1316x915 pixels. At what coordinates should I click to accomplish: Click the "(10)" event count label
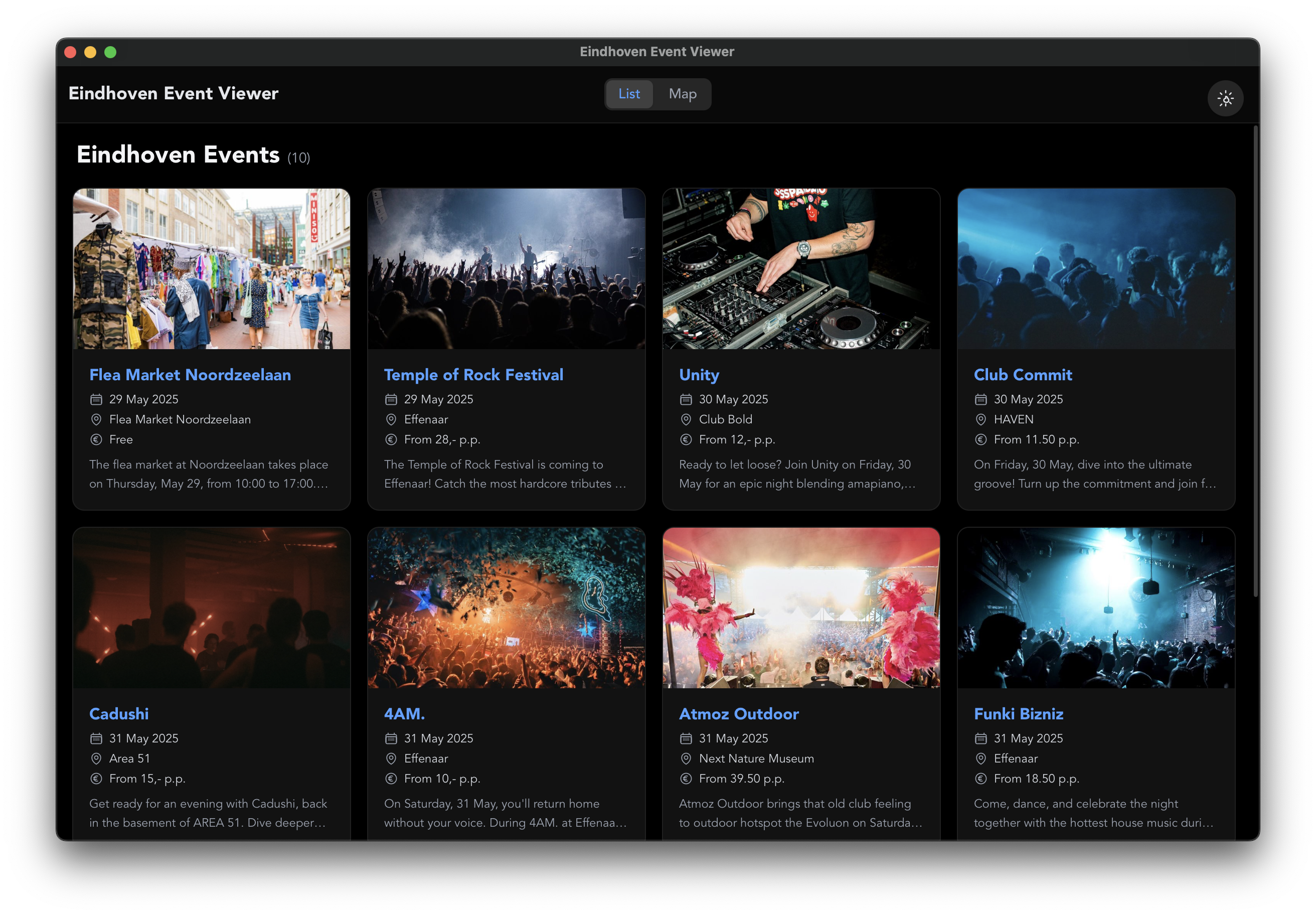[298, 158]
